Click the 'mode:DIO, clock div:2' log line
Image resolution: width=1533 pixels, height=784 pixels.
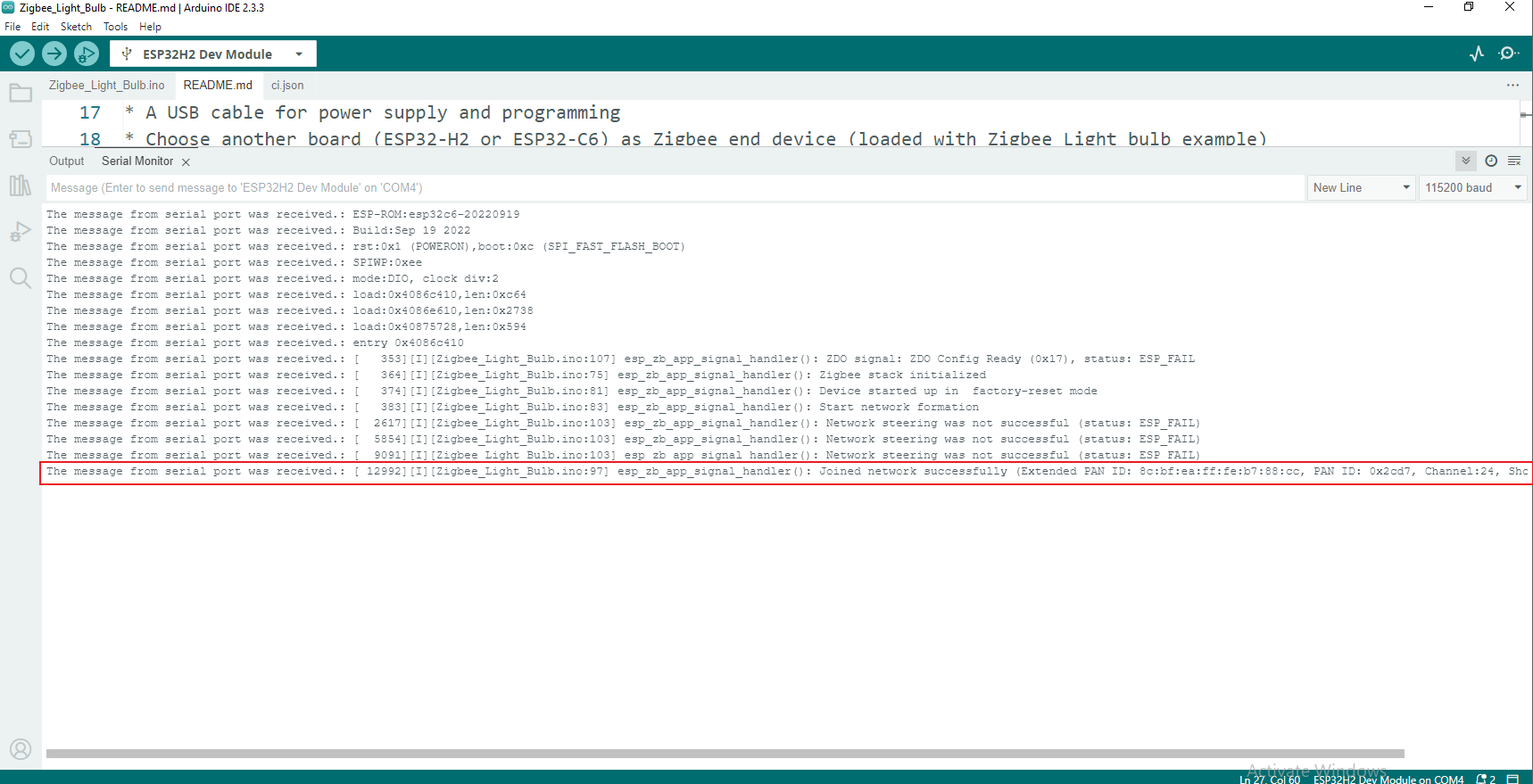(272, 278)
